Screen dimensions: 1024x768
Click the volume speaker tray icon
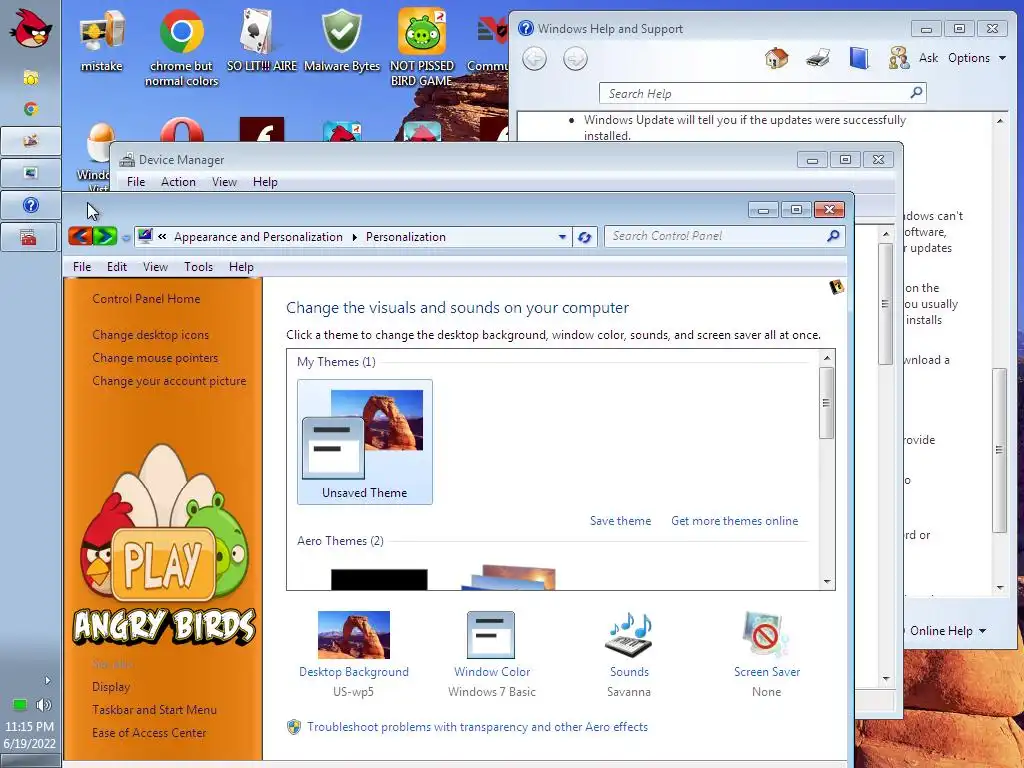pyautogui.click(x=44, y=705)
